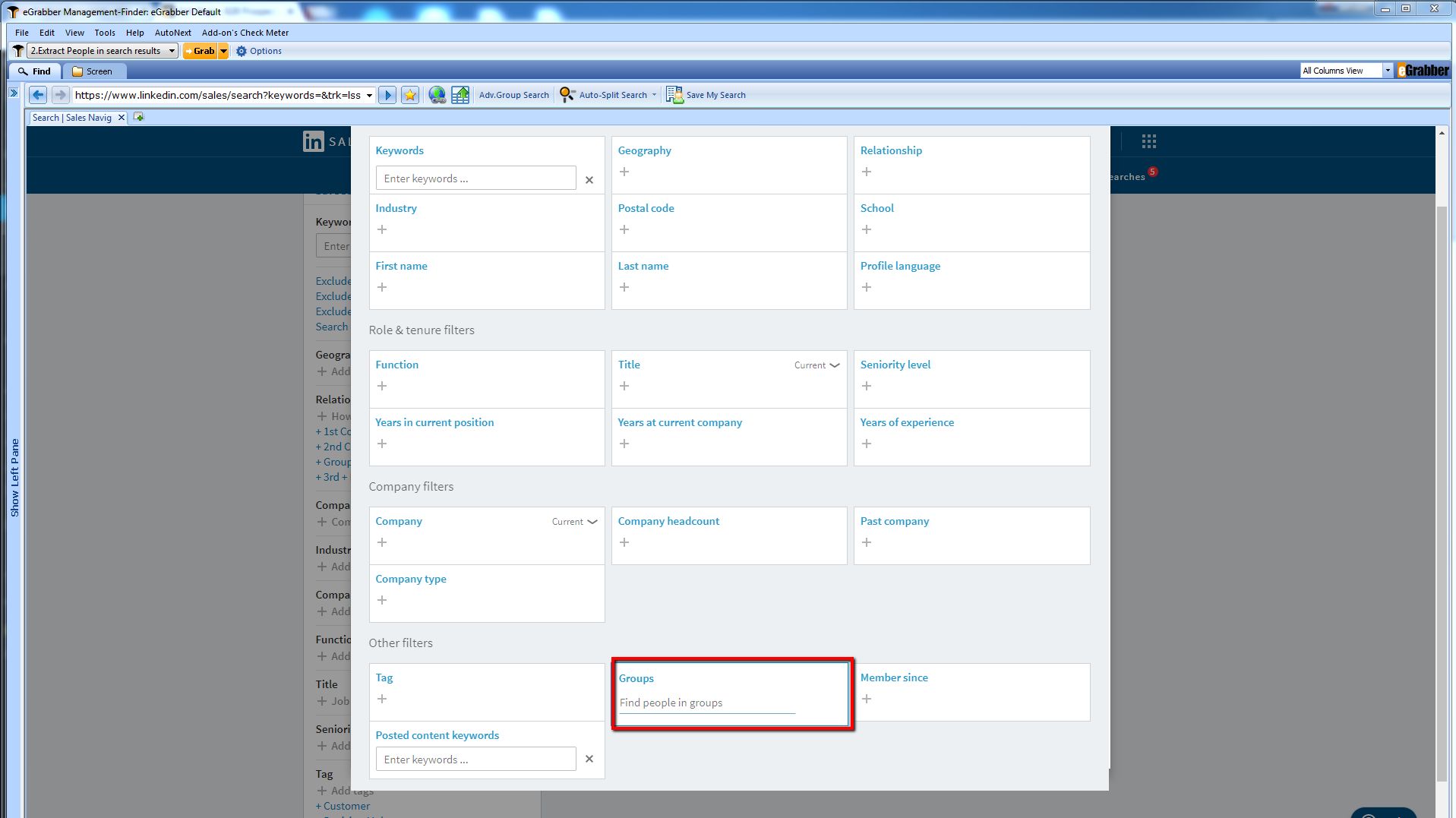Switch to the Screen tab
Image resolution: width=1456 pixels, height=818 pixels.
93,71
